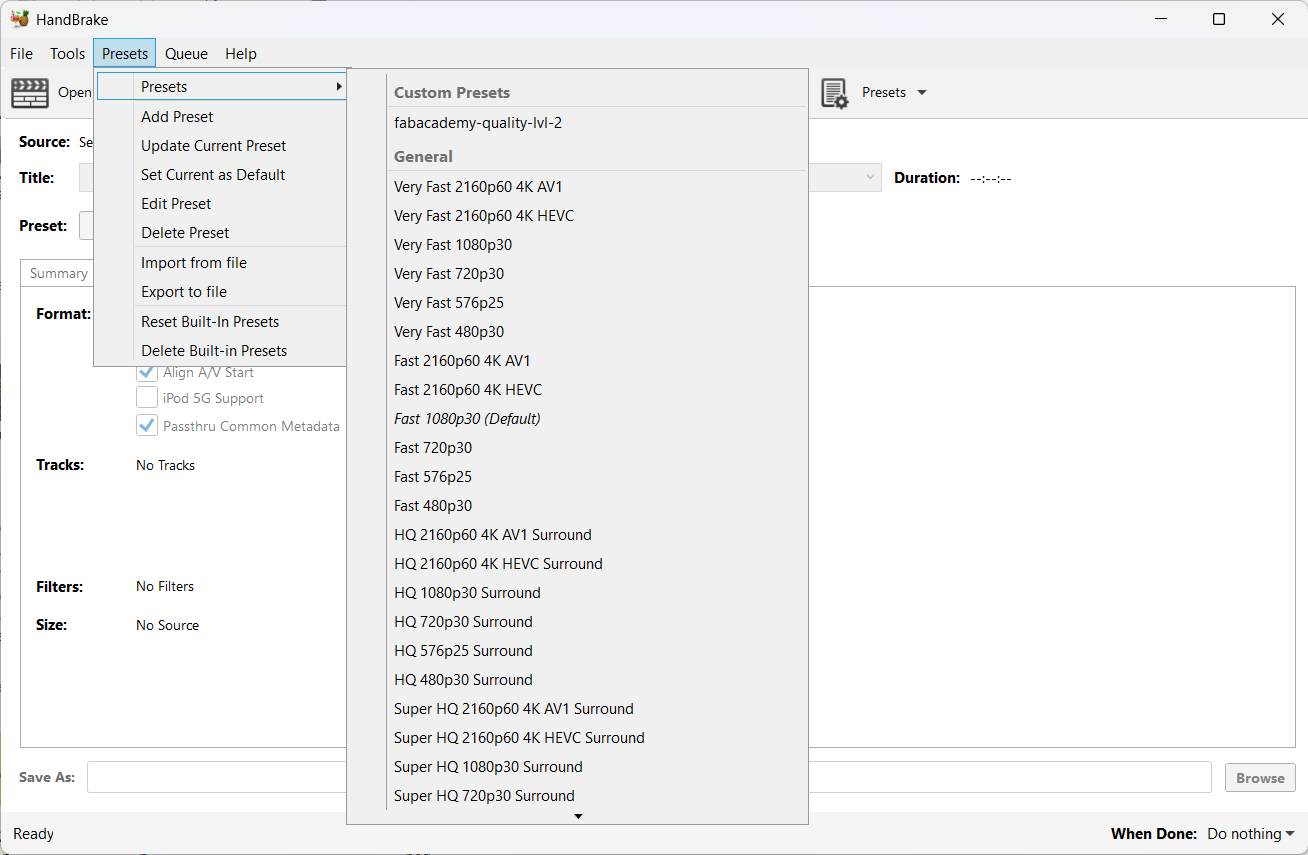Click the Duration value --:--:--
This screenshot has width=1308, height=855.
pos(991,178)
